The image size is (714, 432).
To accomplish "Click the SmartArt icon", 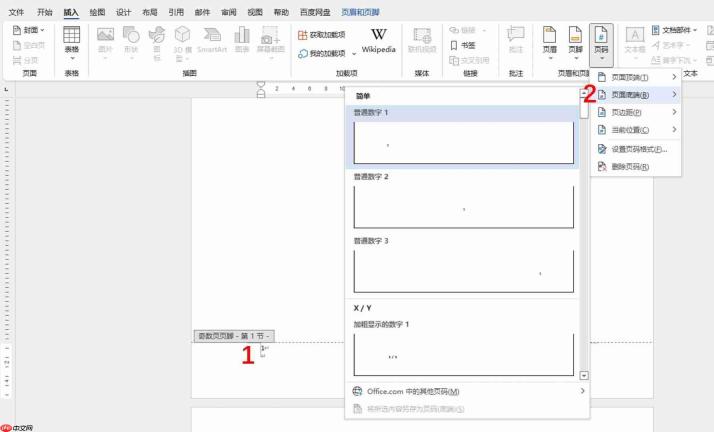I will pos(212,35).
